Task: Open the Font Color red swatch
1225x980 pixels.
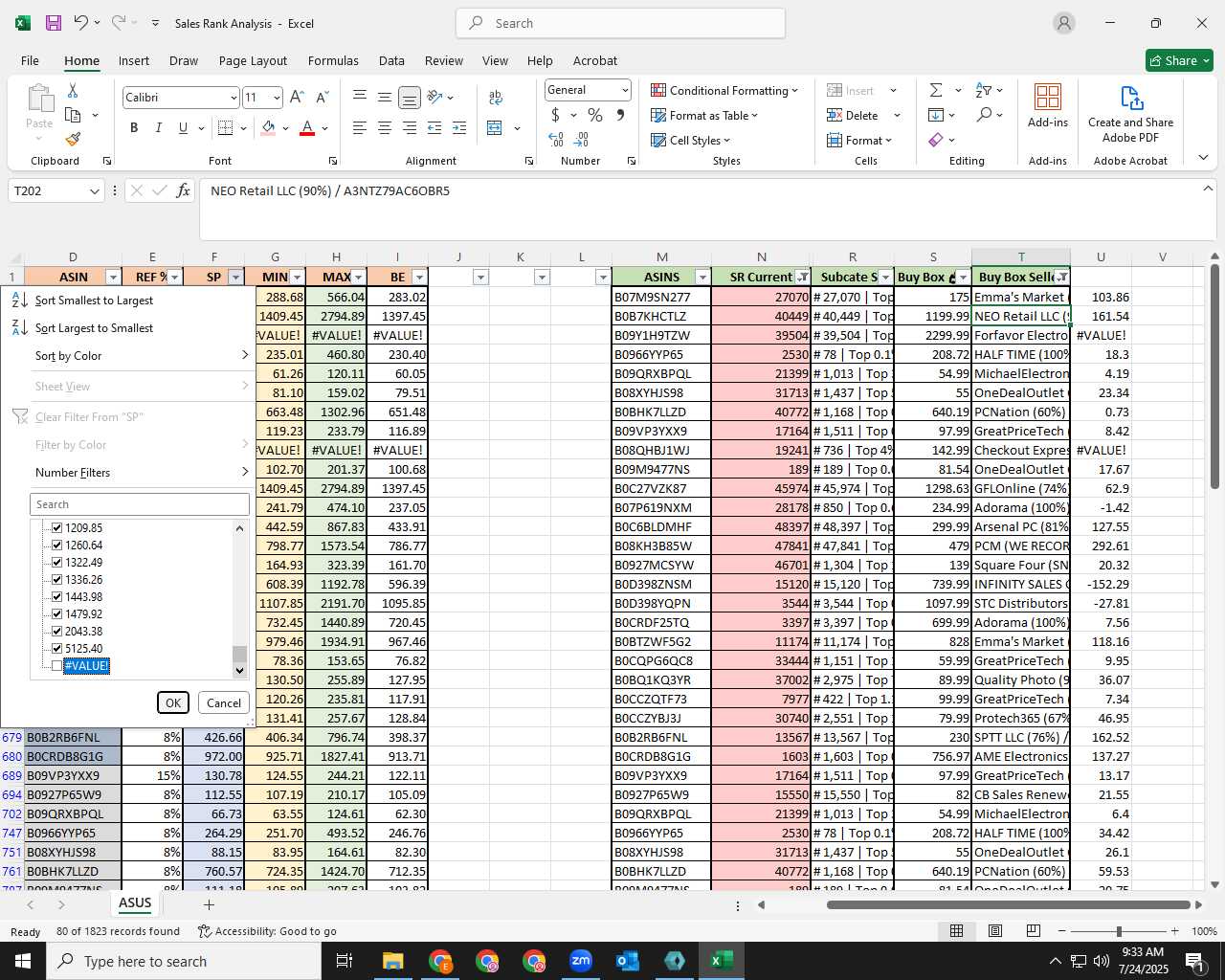Action: click(307, 127)
